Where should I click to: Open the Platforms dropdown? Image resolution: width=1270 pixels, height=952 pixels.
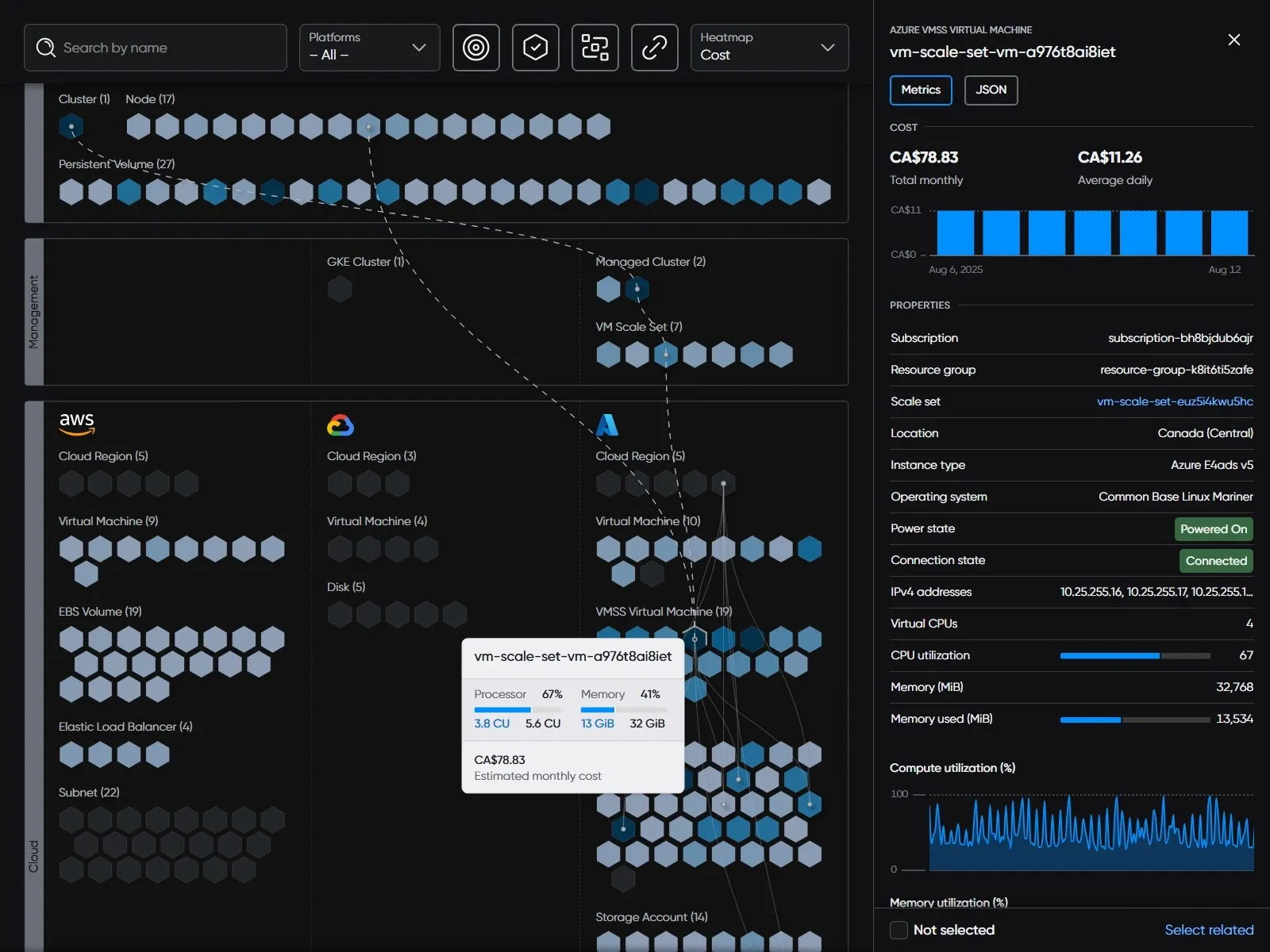pos(370,48)
